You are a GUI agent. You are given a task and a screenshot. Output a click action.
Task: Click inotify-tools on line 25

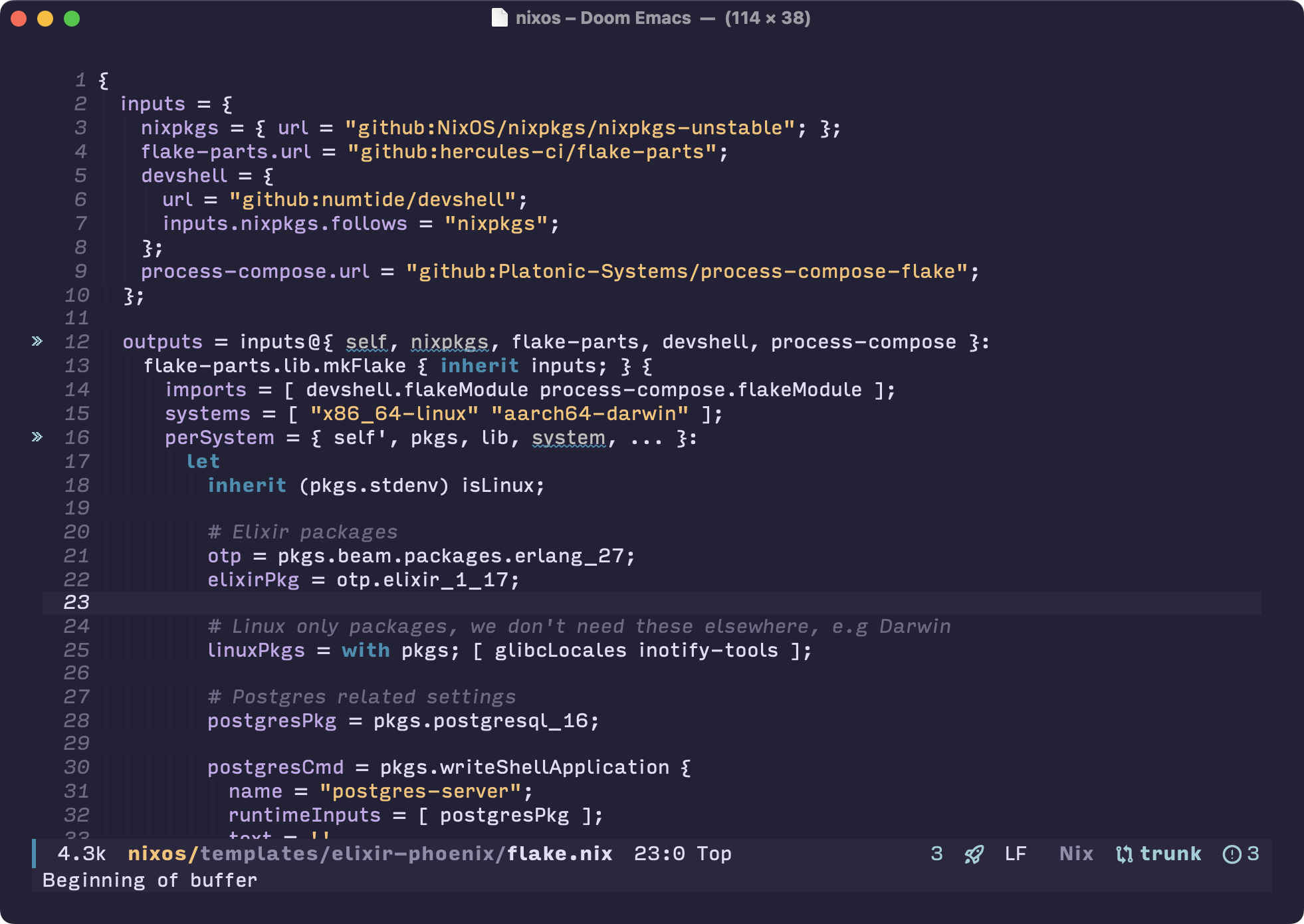coord(708,651)
